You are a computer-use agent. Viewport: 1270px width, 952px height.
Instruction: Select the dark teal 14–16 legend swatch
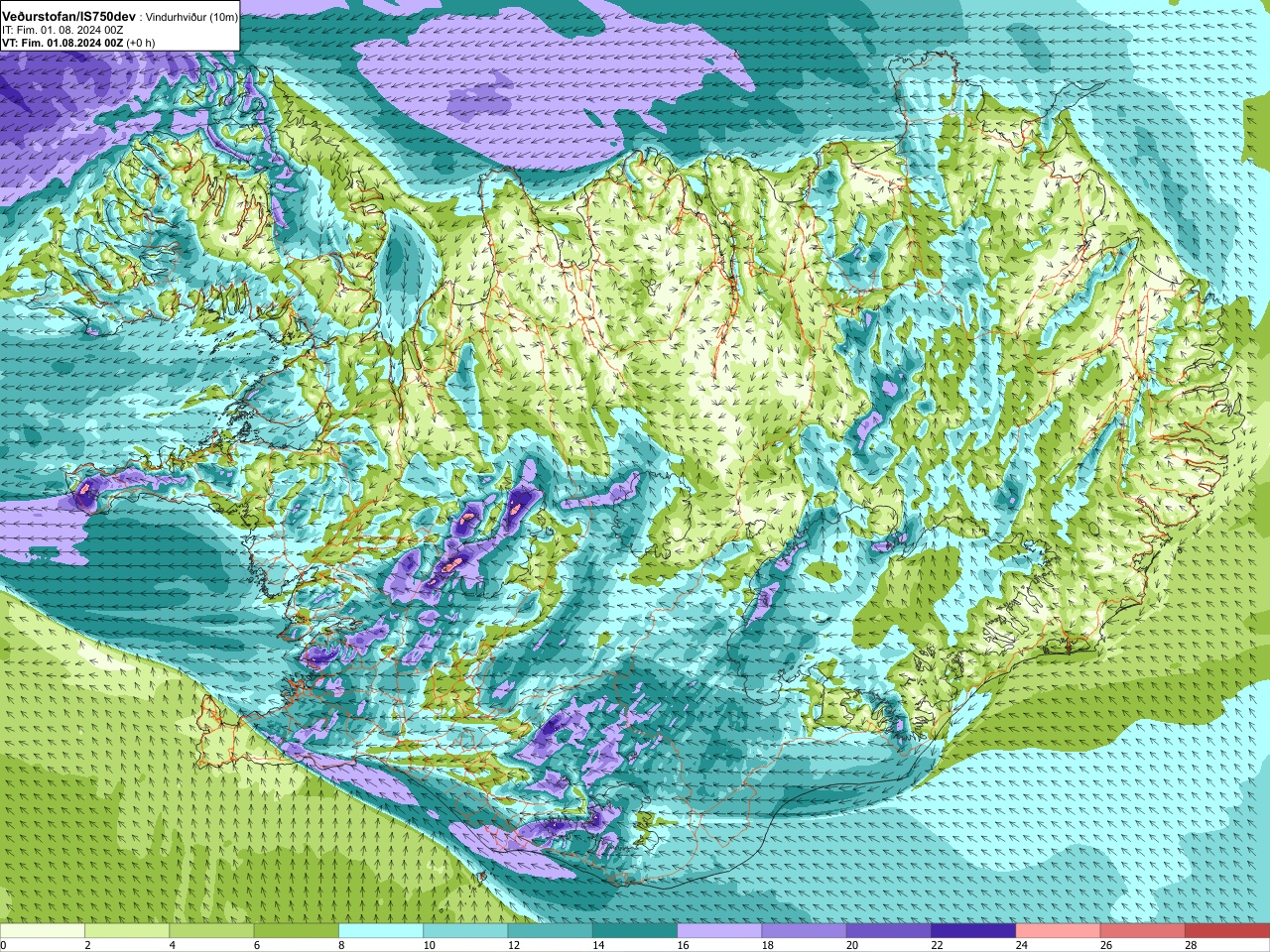tap(635, 931)
